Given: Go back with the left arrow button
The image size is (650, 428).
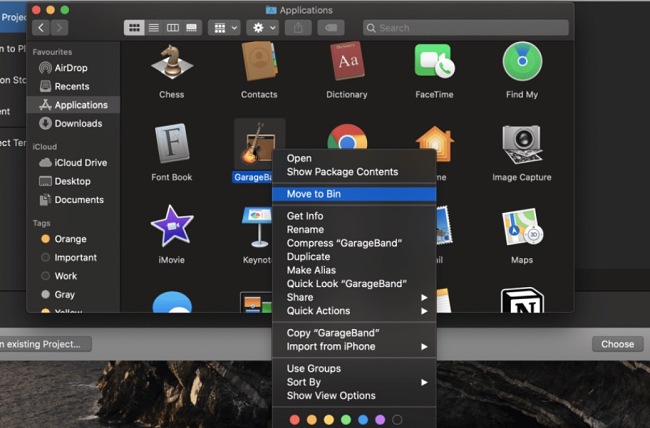Looking at the screenshot, I should coord(41,28).
